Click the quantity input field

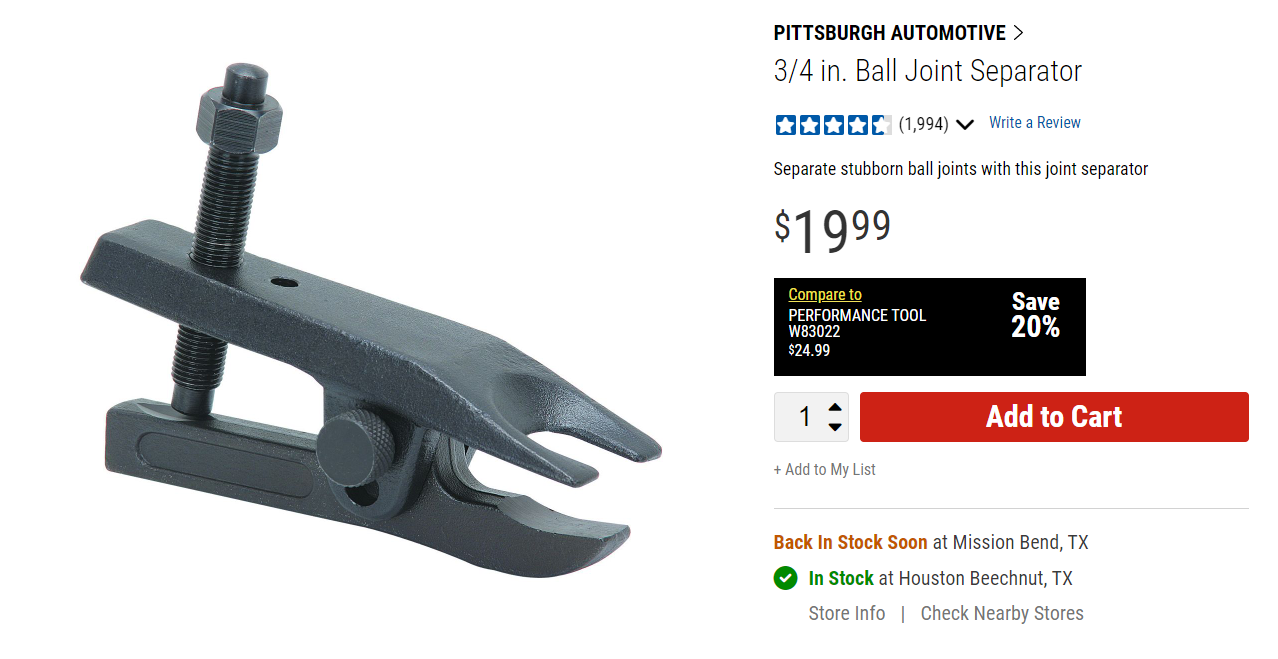click(802, 417)
